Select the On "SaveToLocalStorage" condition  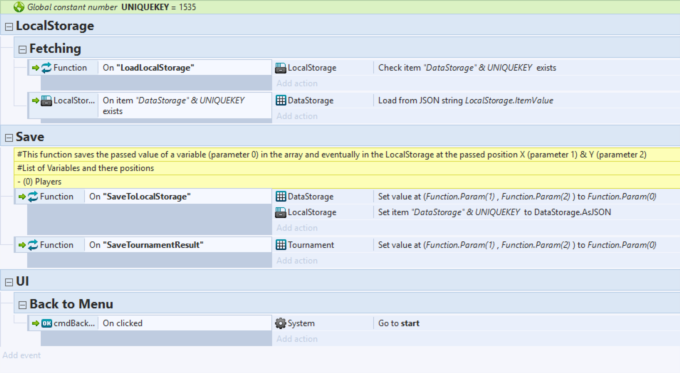178,196
